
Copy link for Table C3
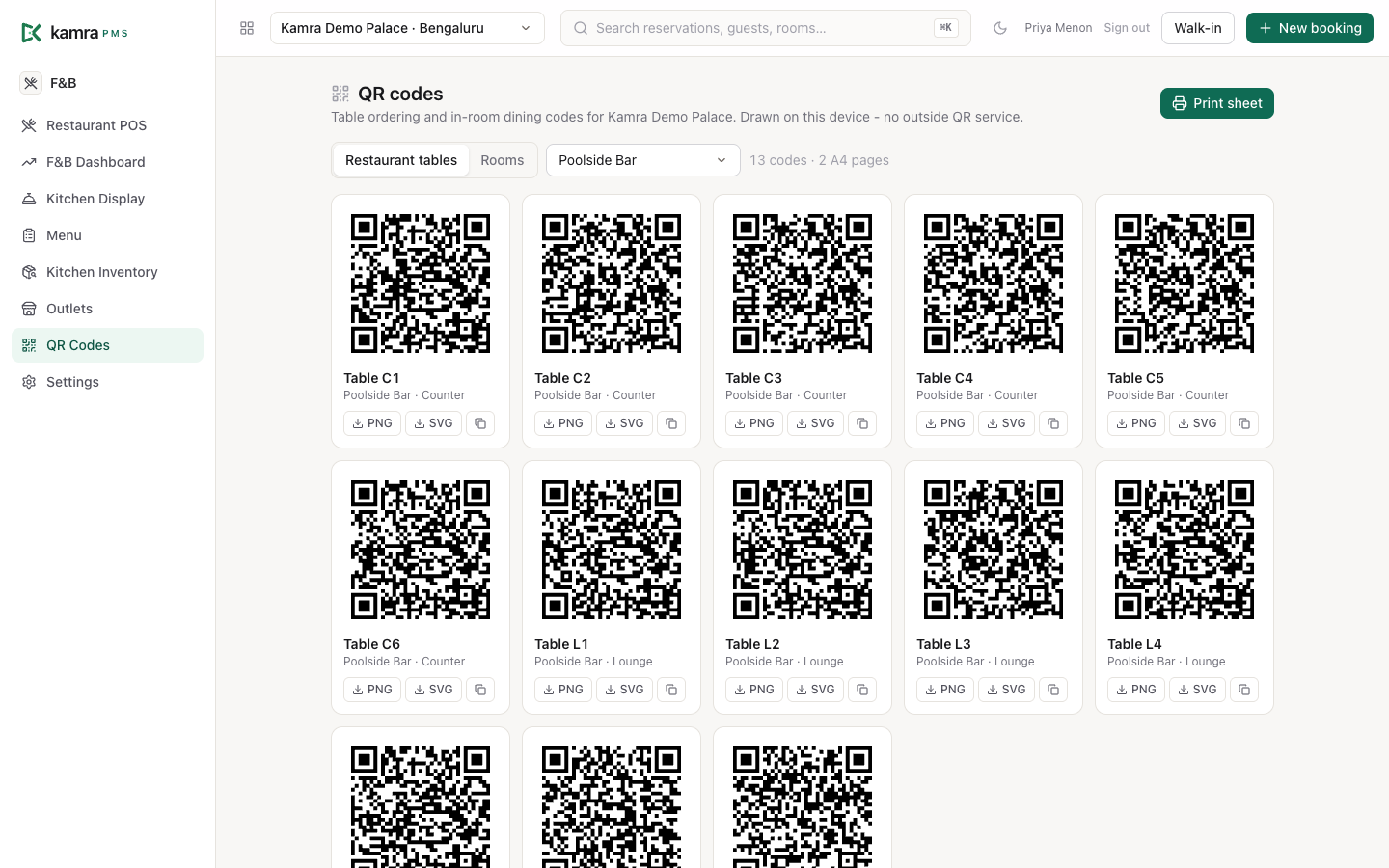point(862,423)
